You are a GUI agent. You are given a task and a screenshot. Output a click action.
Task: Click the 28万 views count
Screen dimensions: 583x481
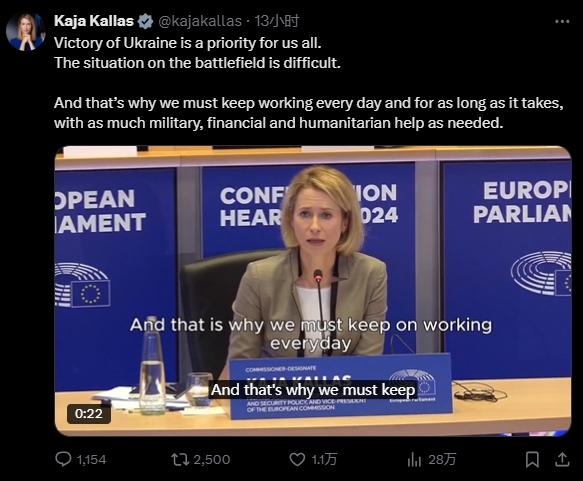point(442,460)
